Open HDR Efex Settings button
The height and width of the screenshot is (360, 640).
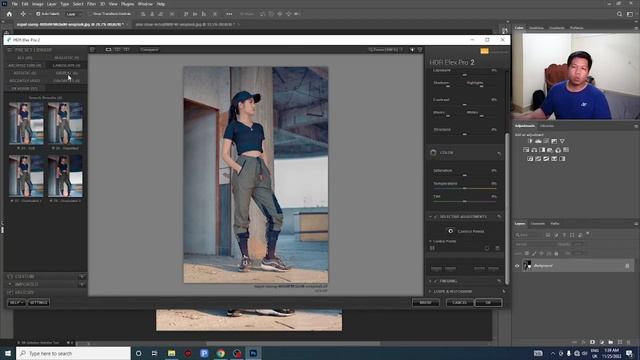click(39, 302)
